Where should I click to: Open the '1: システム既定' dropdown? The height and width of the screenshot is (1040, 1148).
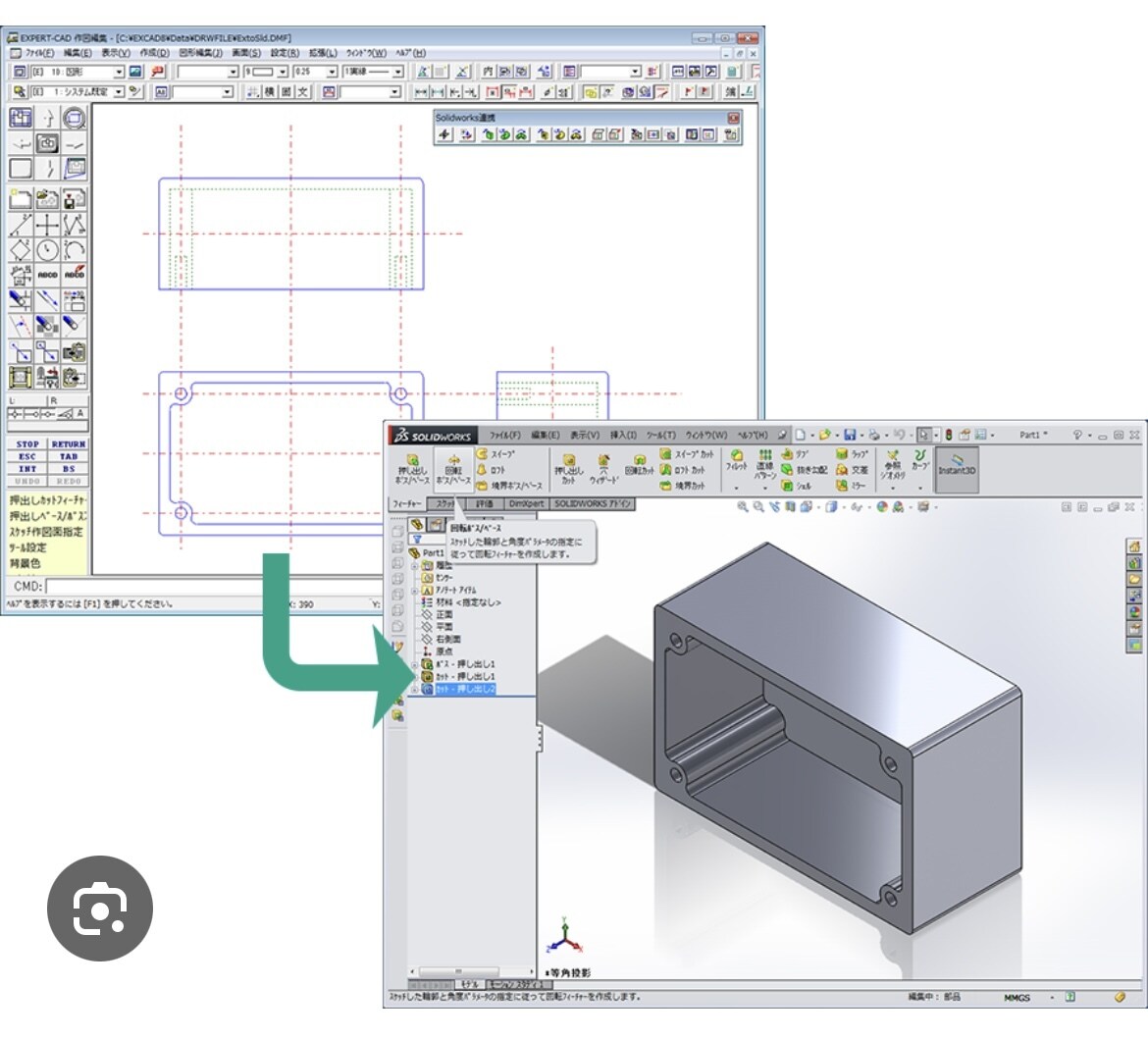point(119,92)
